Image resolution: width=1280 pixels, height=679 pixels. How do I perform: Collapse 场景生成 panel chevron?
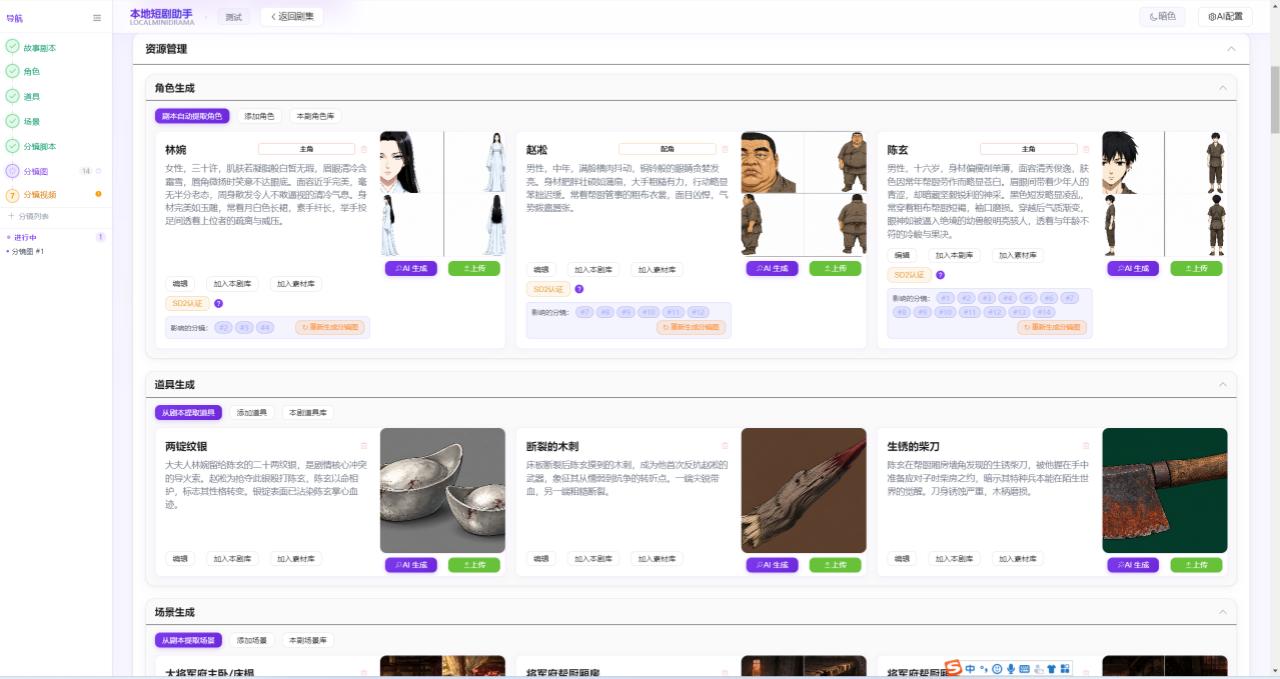click(1222, 612)
